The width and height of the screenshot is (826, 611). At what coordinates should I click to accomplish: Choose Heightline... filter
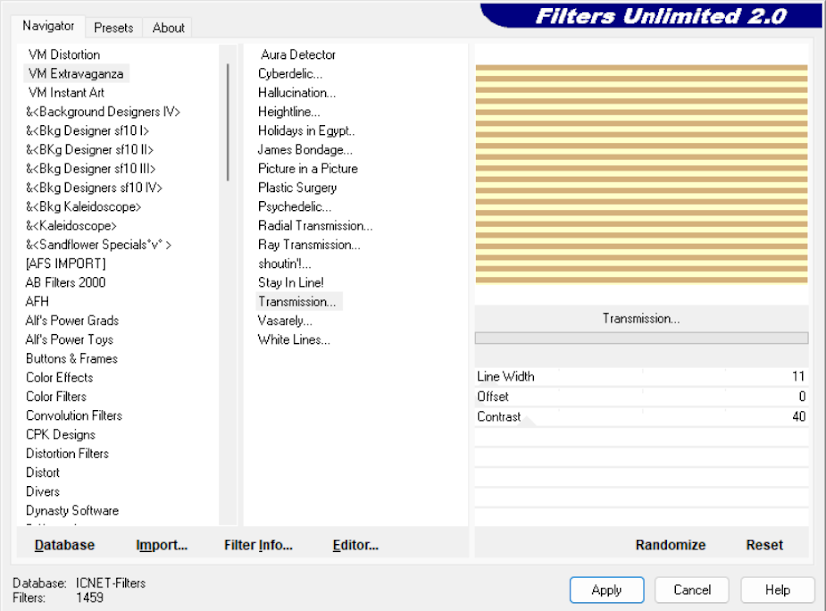pyautogui.click(x=289, y=112)
